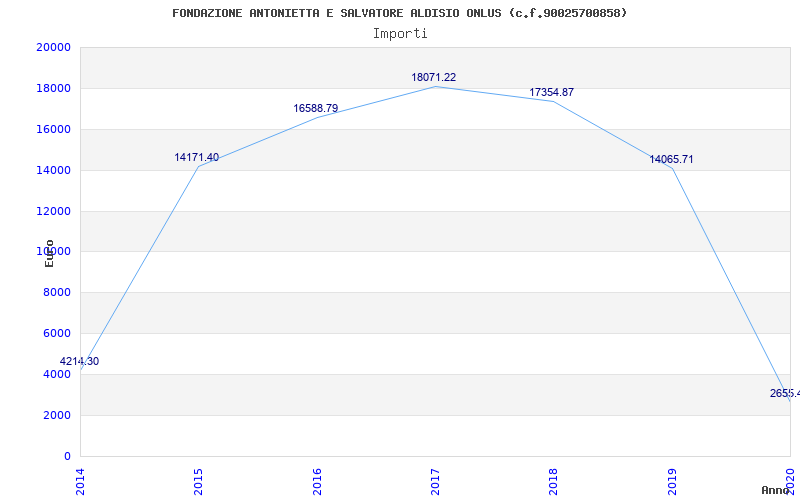The image size is (800, 500).
Task: Click the Euro axis title
Action: click(49, 253)
